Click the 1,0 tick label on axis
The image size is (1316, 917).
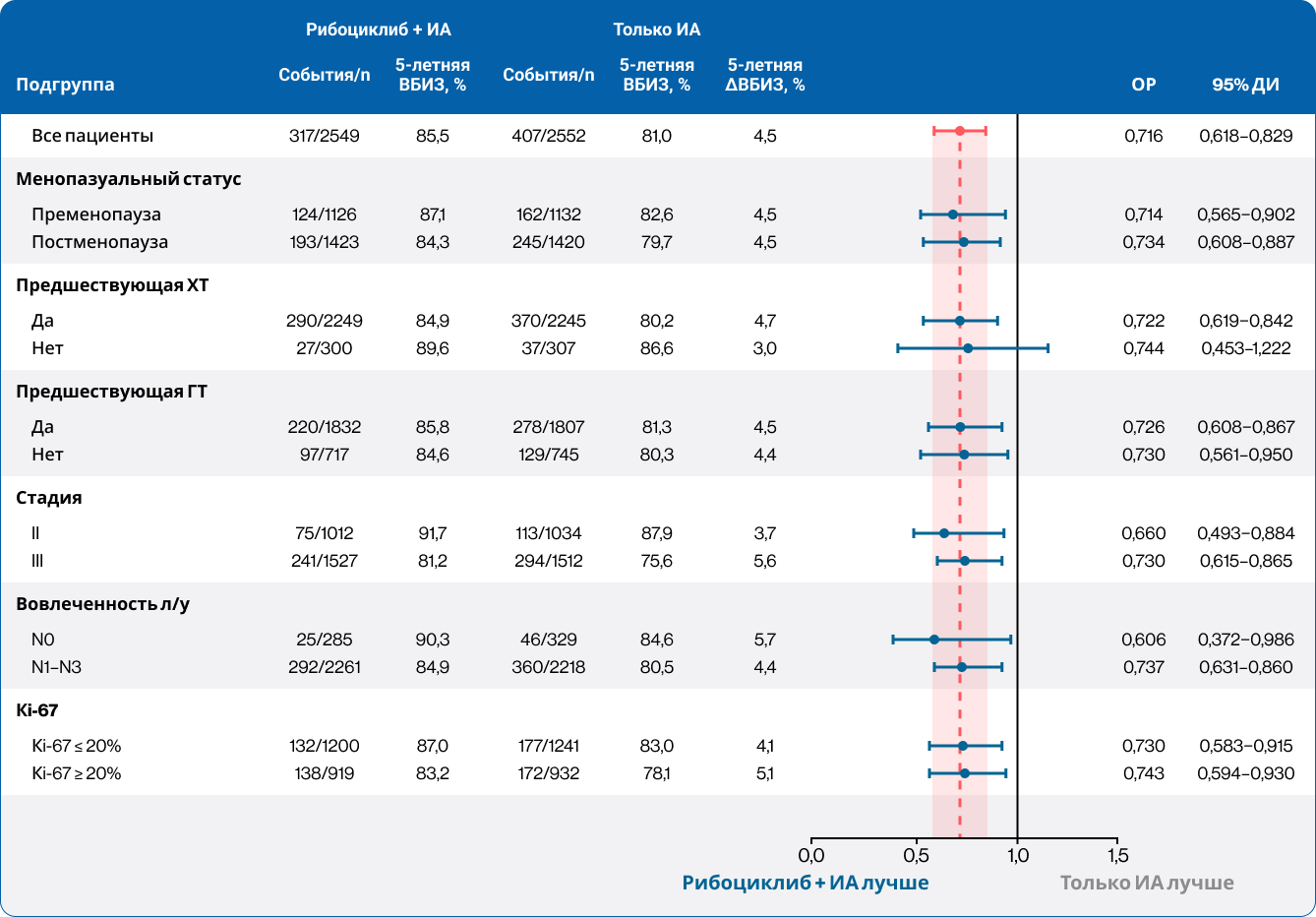click(x=1018, y=856)
